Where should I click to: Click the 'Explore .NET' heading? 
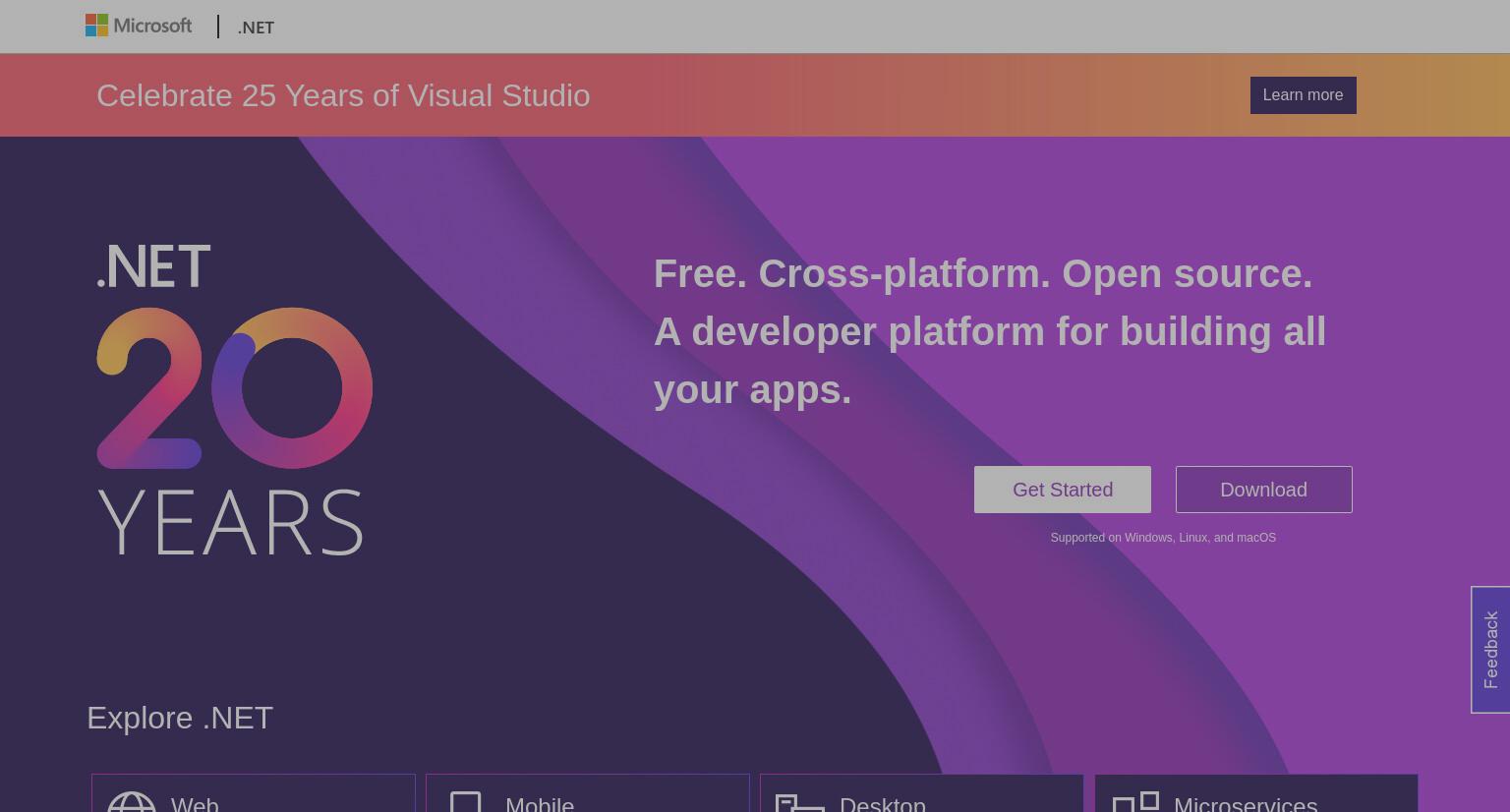coord(180,718)
